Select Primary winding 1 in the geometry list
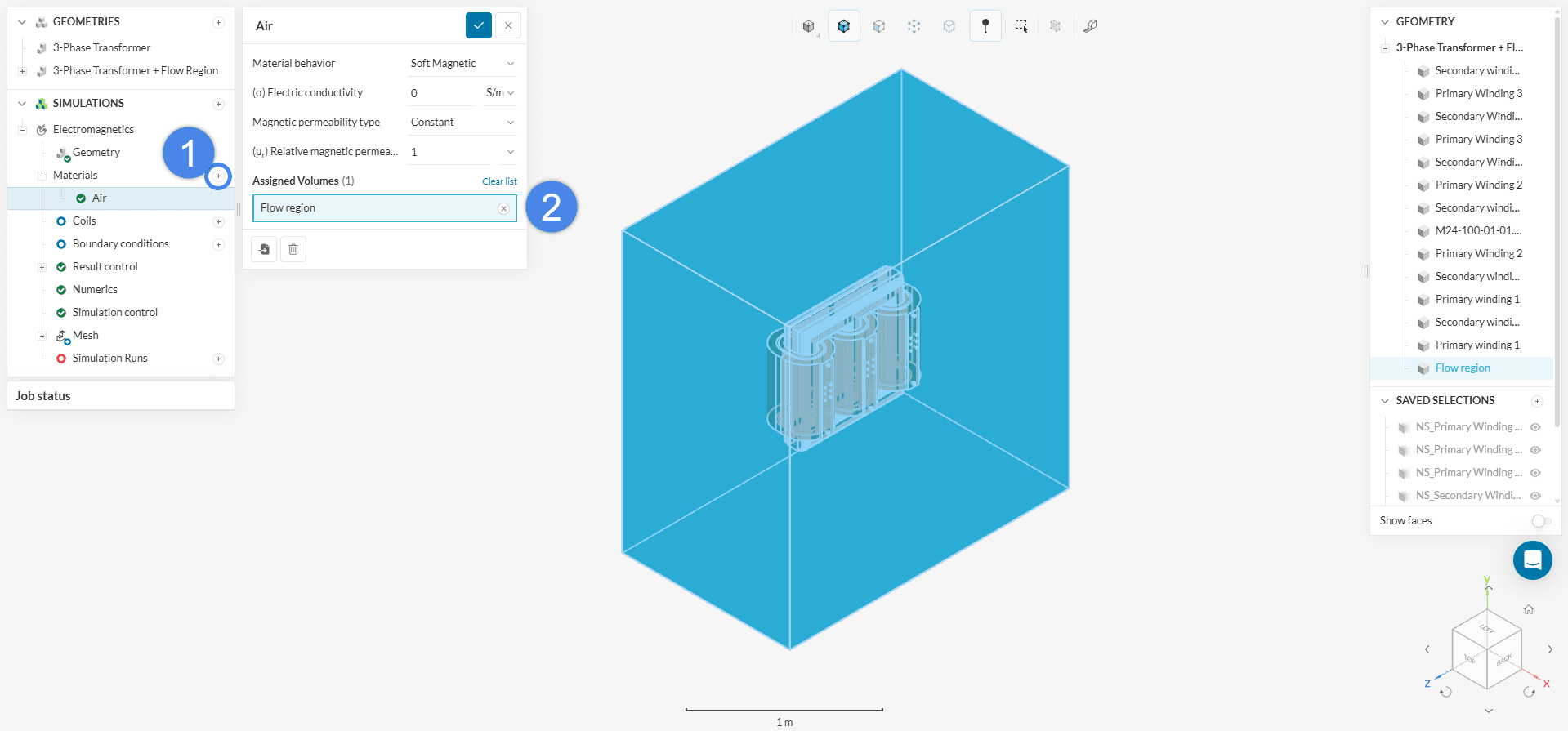The width and height of the screenshot is (1568, 731). (x=1476, y=300)
